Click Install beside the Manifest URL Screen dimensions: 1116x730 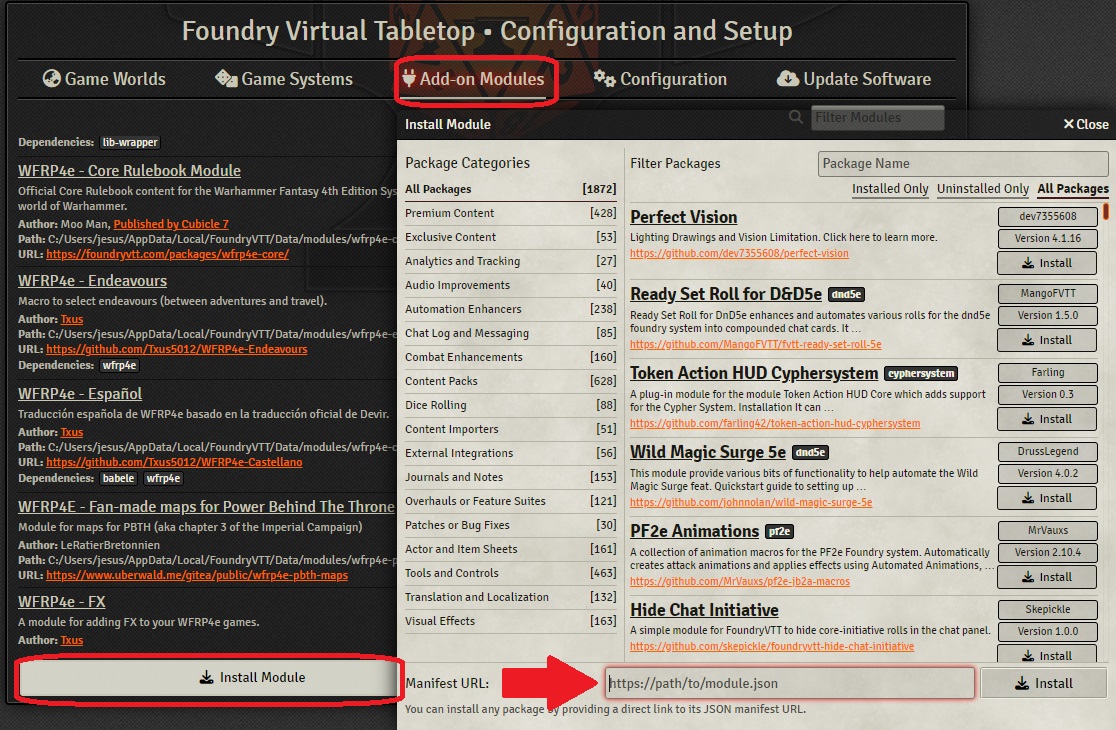tap(1043, 684)
